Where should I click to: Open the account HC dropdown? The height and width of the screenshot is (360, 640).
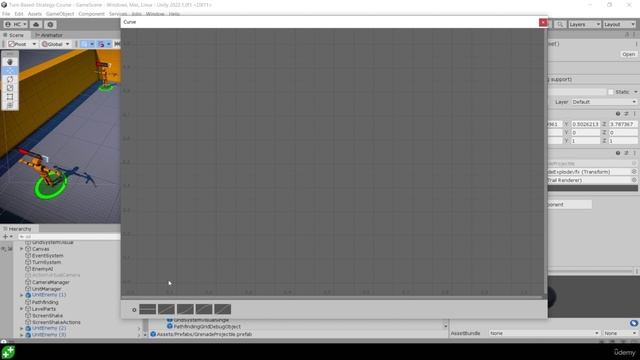tap(16, 24)
